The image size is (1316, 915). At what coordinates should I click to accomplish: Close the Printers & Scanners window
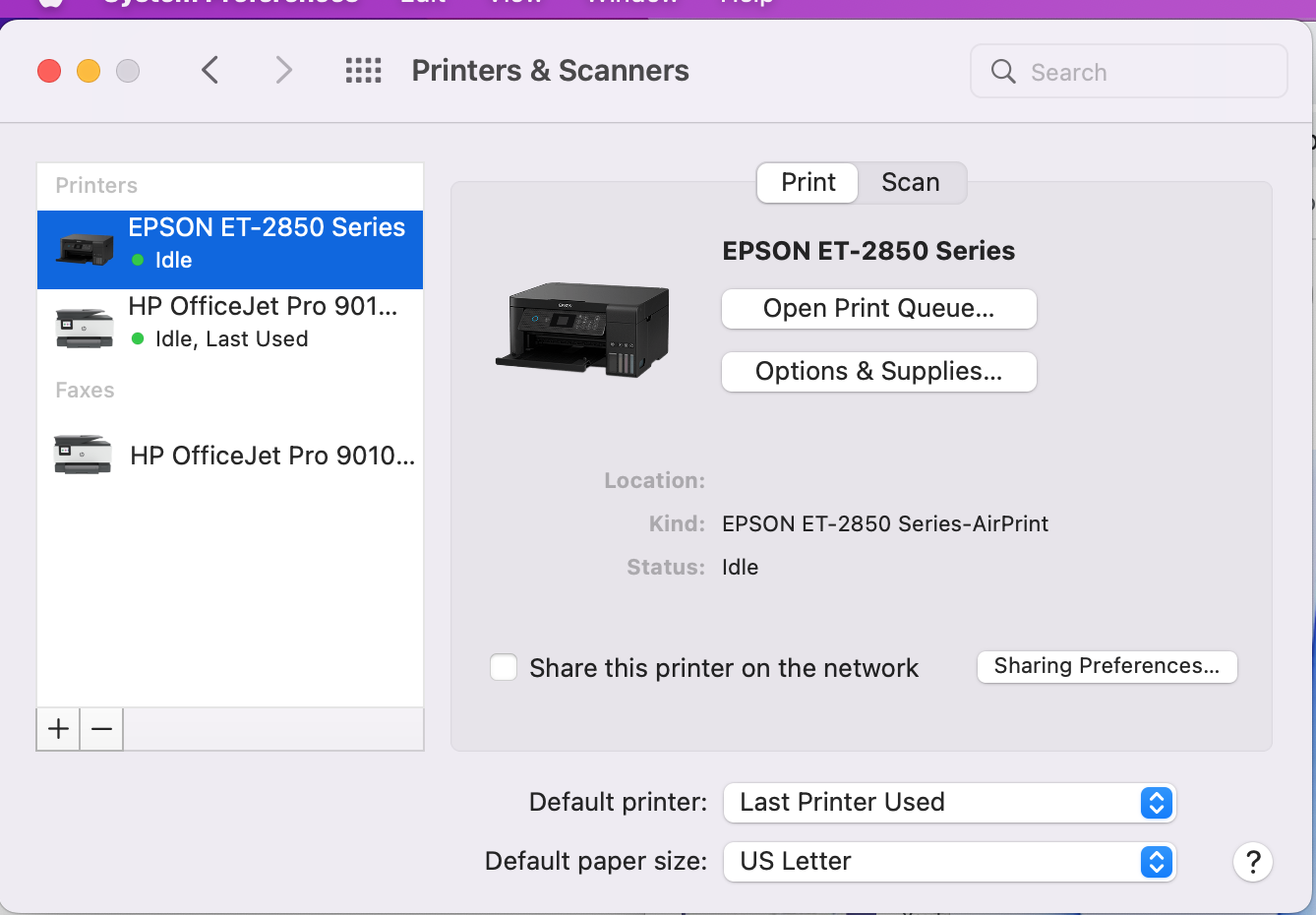(x=49, y=71)
